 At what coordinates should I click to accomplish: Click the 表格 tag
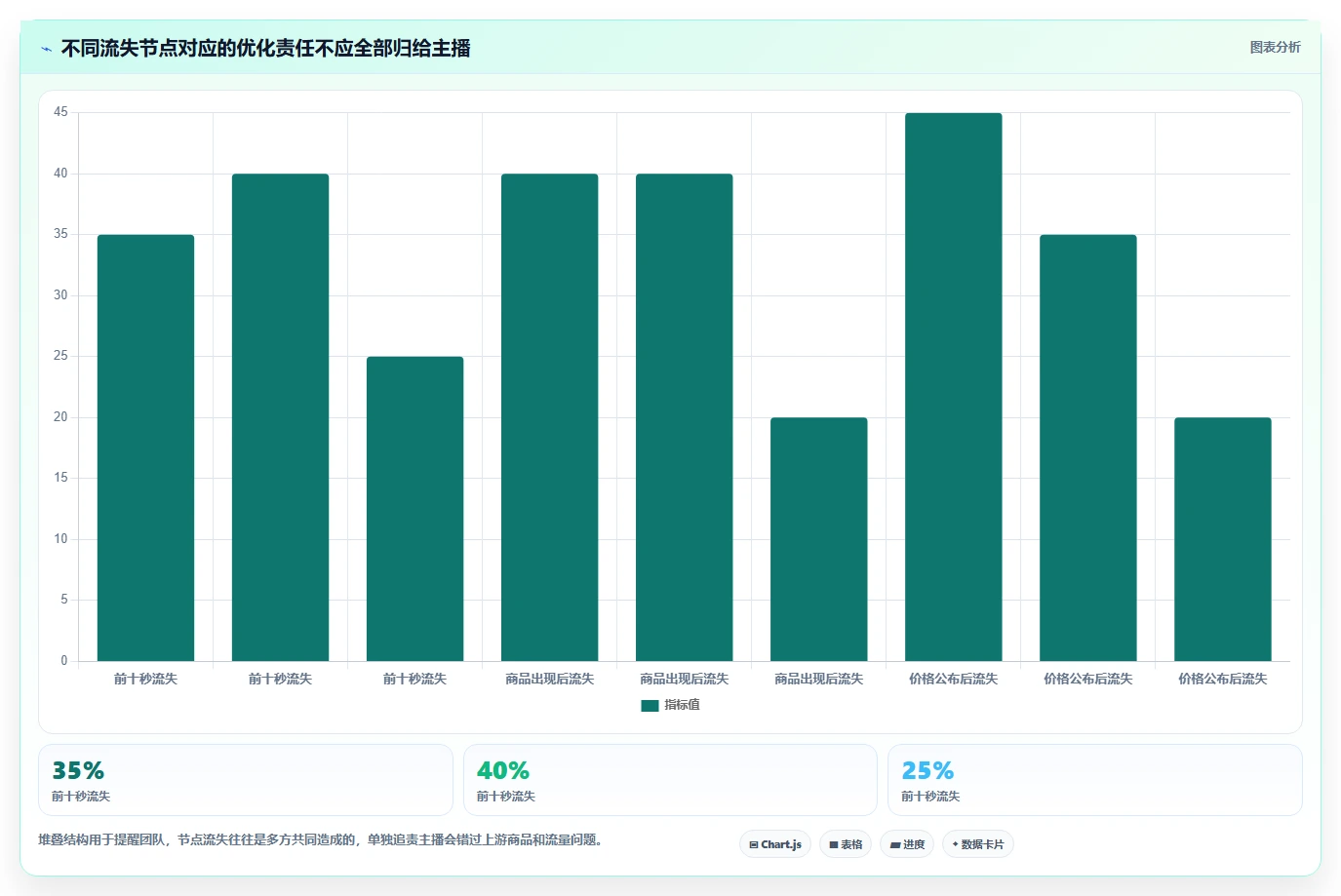(846, 844)
